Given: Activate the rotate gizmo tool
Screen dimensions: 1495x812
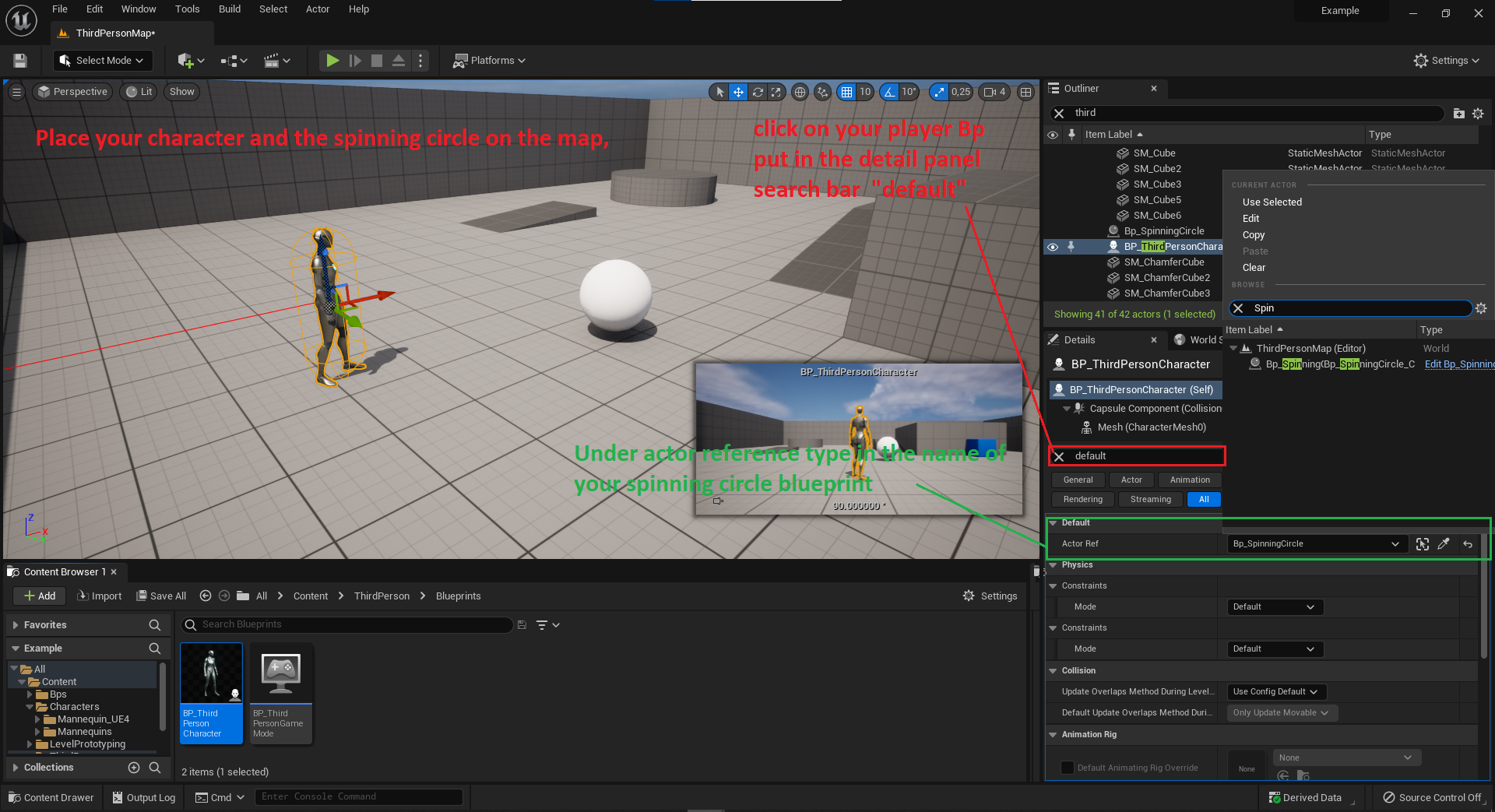Looking at the screenshot, I should 757,92.
